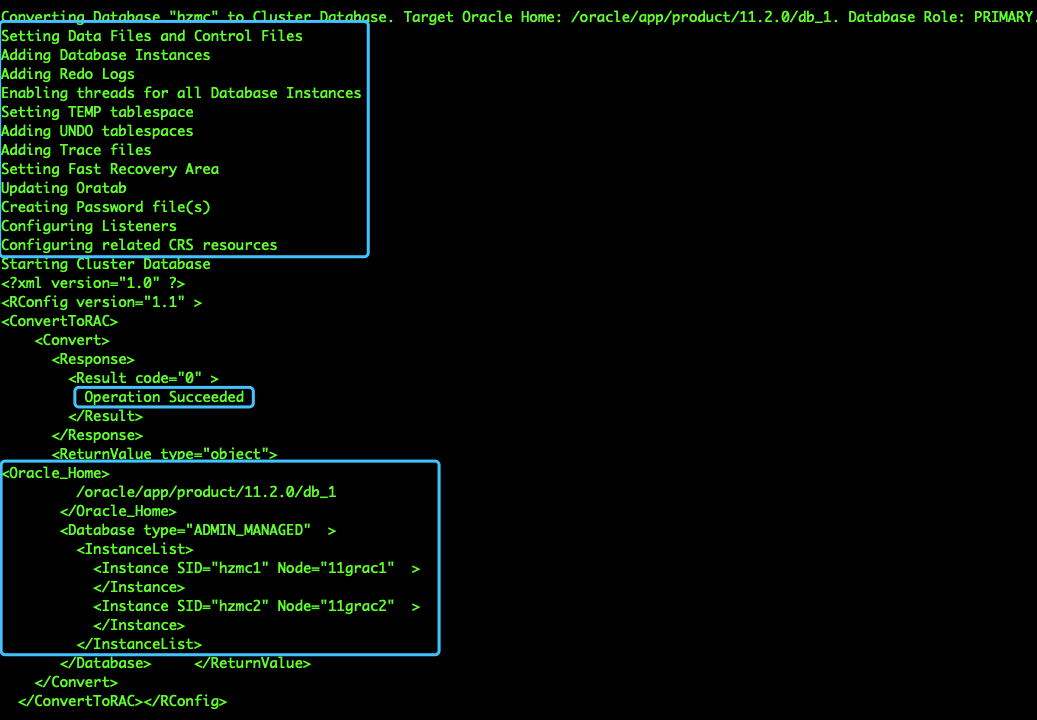The height and width of the screenshot is (720, 1037).
Task: Click the Instance SID="hzmc1" line
Action: (x=257, y=569)
